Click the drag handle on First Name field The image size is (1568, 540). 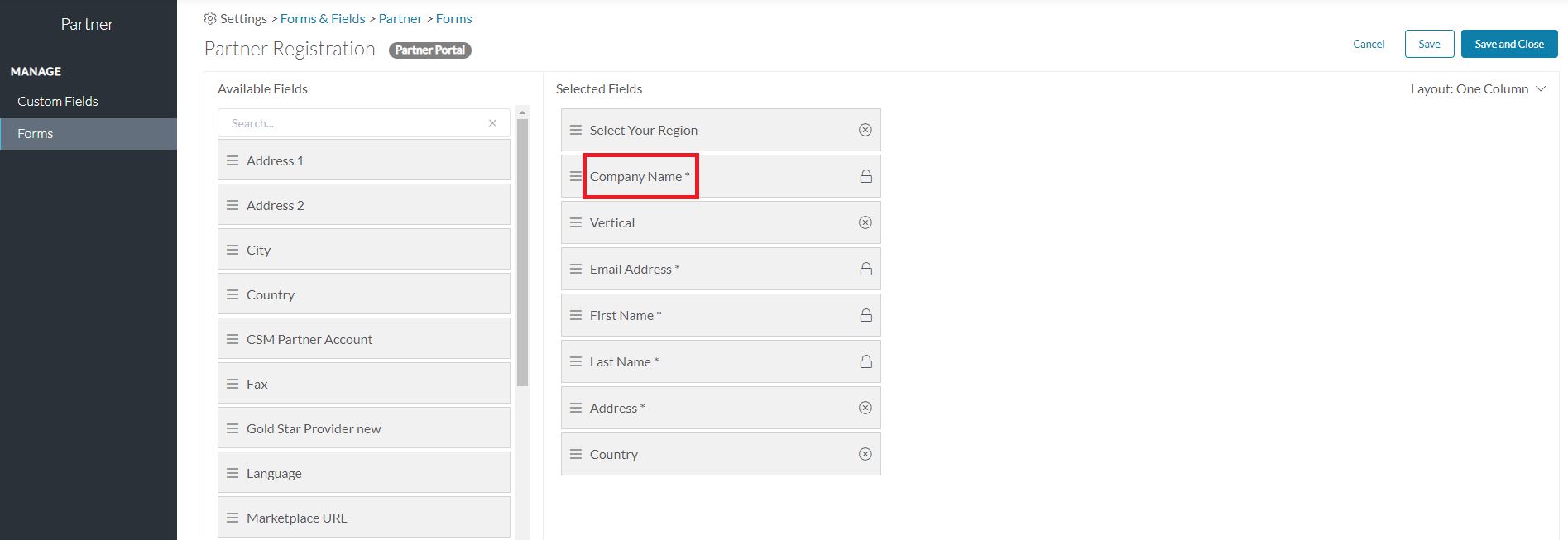click(576, 315)
